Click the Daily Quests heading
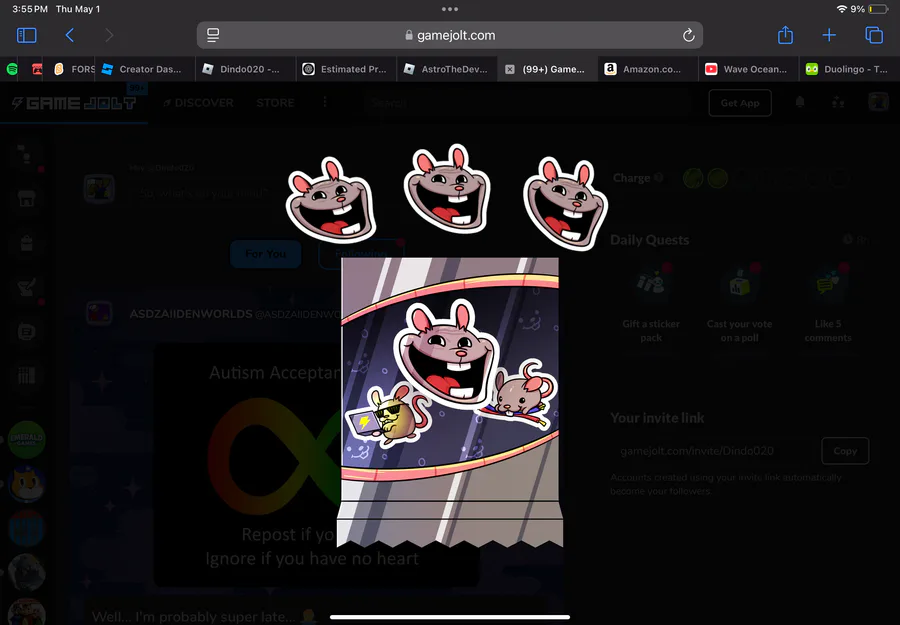The image size is (900, 625). coord(649,240)
